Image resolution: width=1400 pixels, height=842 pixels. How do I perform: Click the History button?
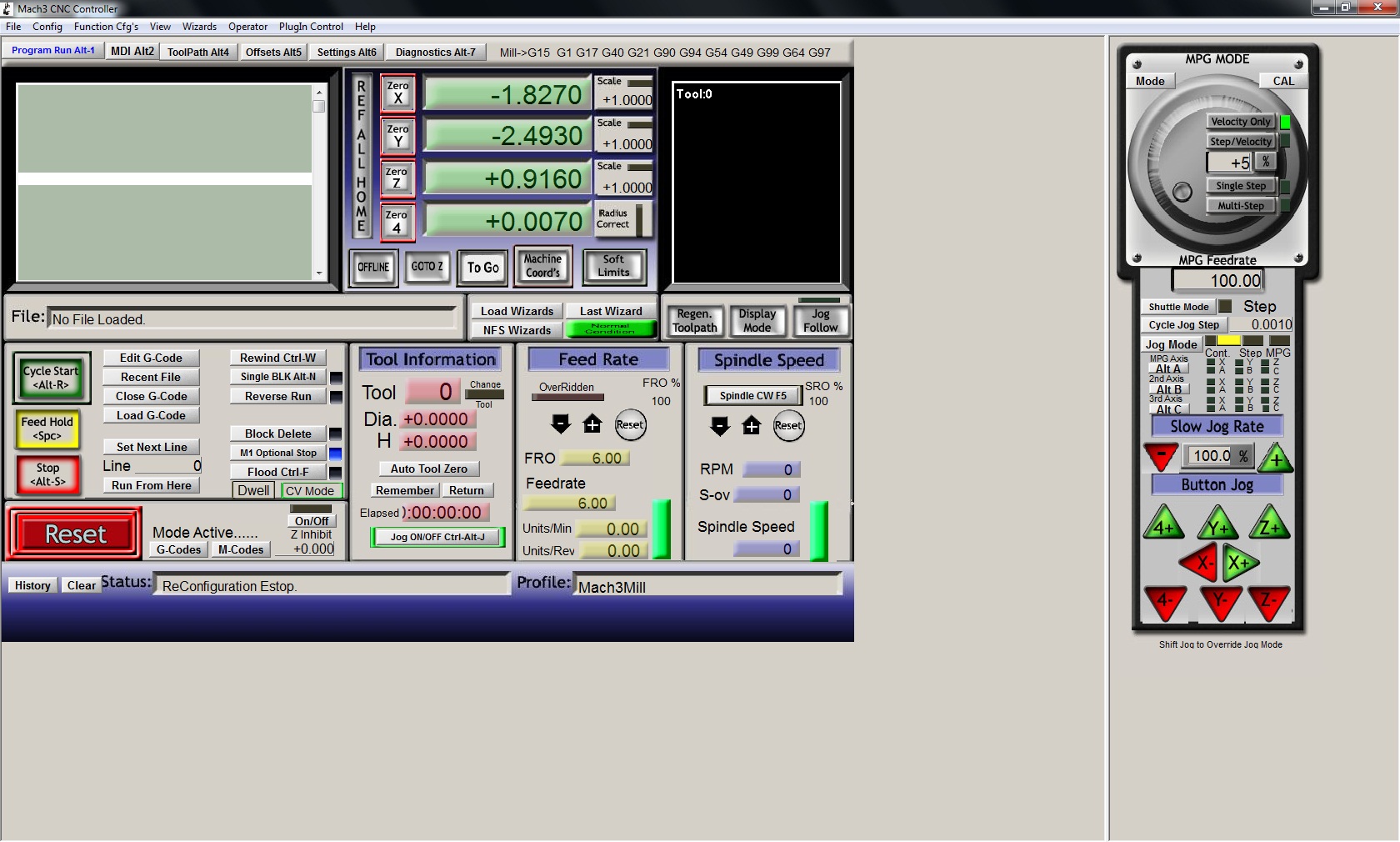tap(33, 585)
